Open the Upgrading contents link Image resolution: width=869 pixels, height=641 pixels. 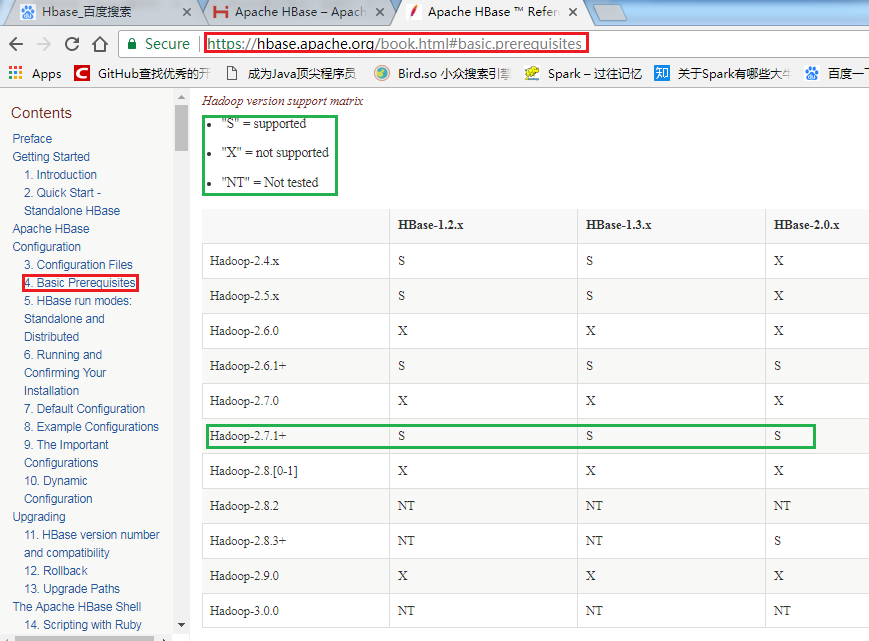(39, 517)
